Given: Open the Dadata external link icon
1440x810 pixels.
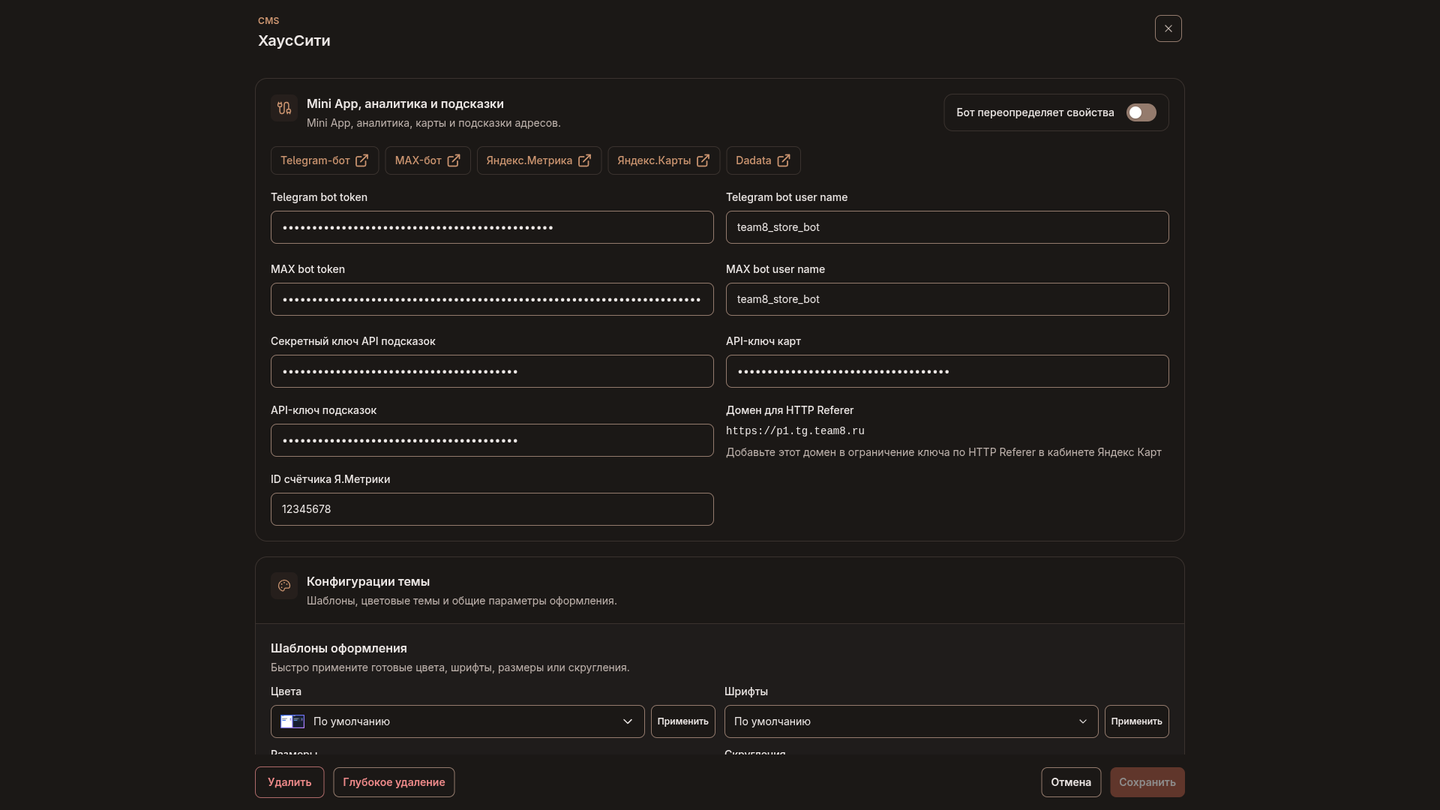Looking at the screenshot, I should (x=784, y=160).
